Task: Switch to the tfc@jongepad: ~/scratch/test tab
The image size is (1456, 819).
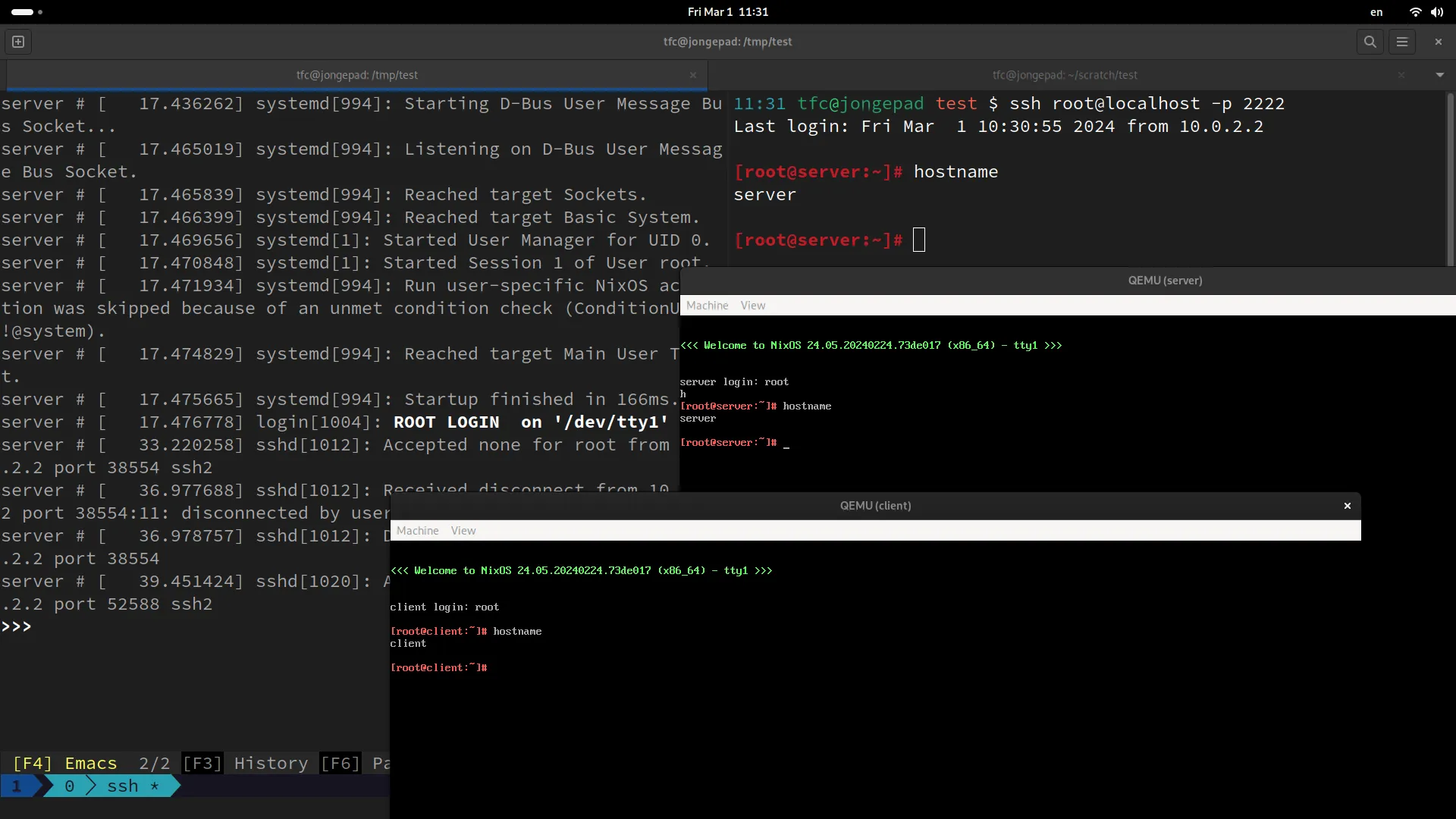Action: point(1064,75)
